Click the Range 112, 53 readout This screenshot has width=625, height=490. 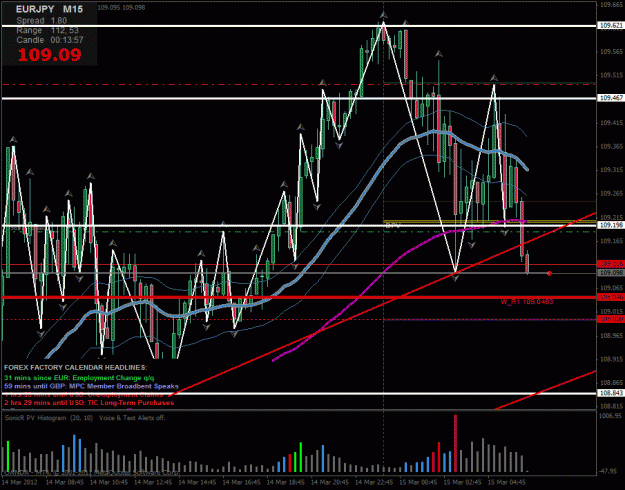click(x=47, y=30)
